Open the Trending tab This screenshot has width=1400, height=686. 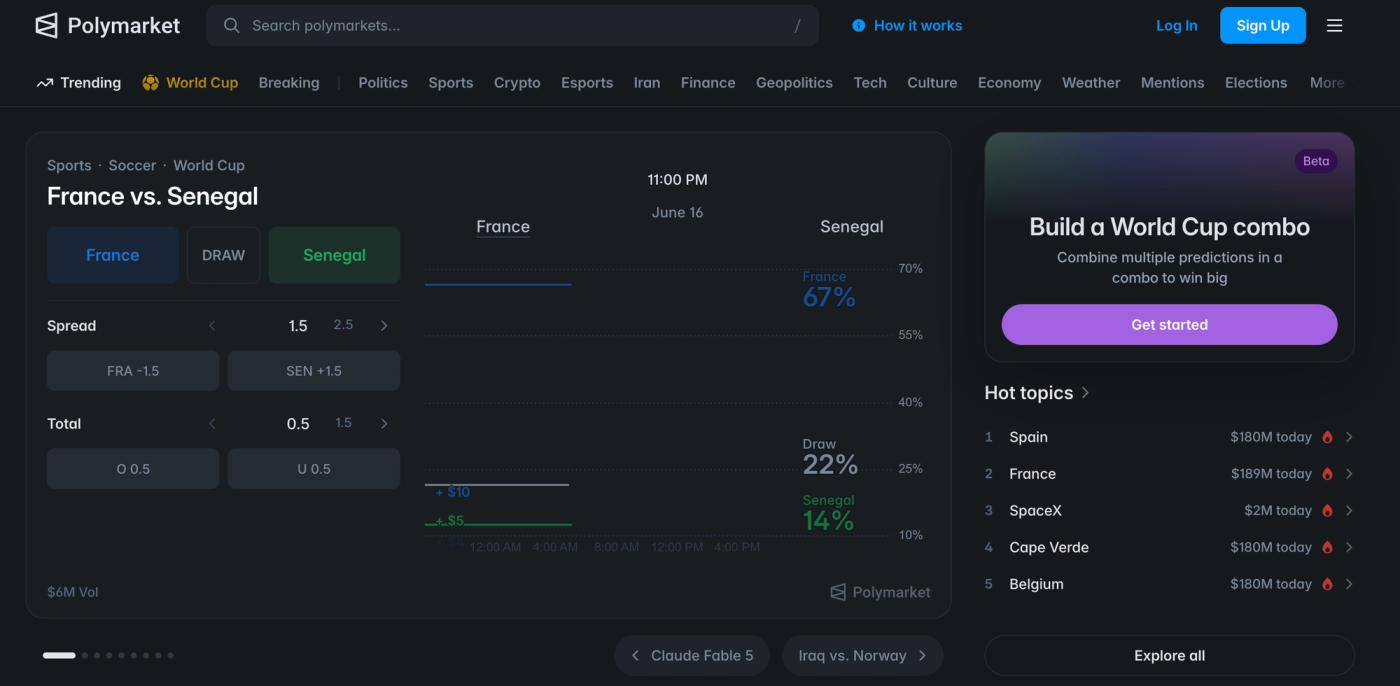[79, 83]
